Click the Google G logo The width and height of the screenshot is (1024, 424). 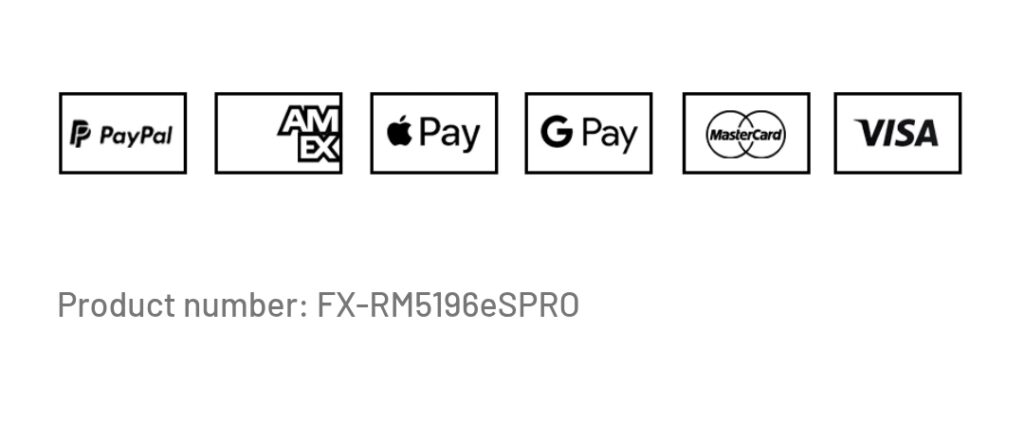556,131
